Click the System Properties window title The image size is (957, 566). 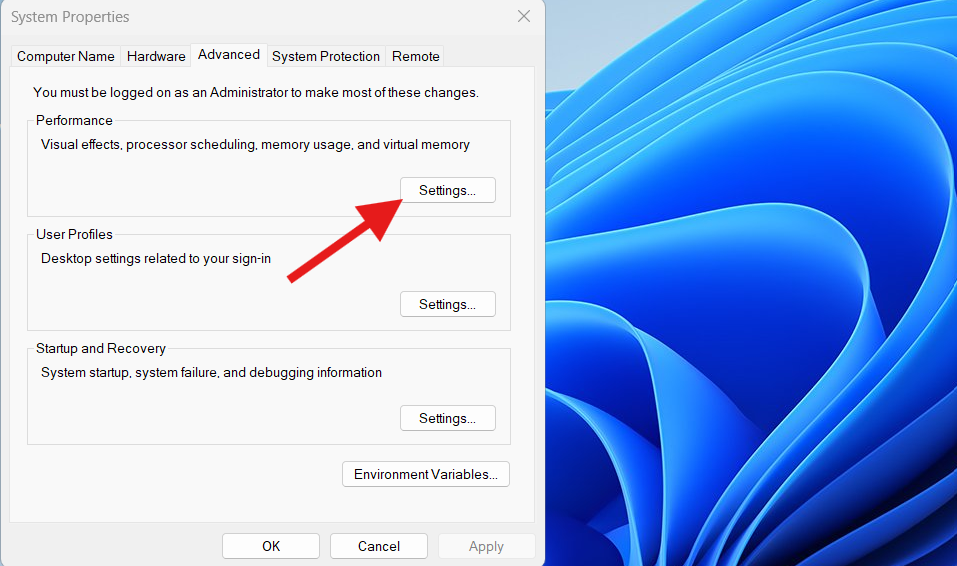click(x=70, y=17)
